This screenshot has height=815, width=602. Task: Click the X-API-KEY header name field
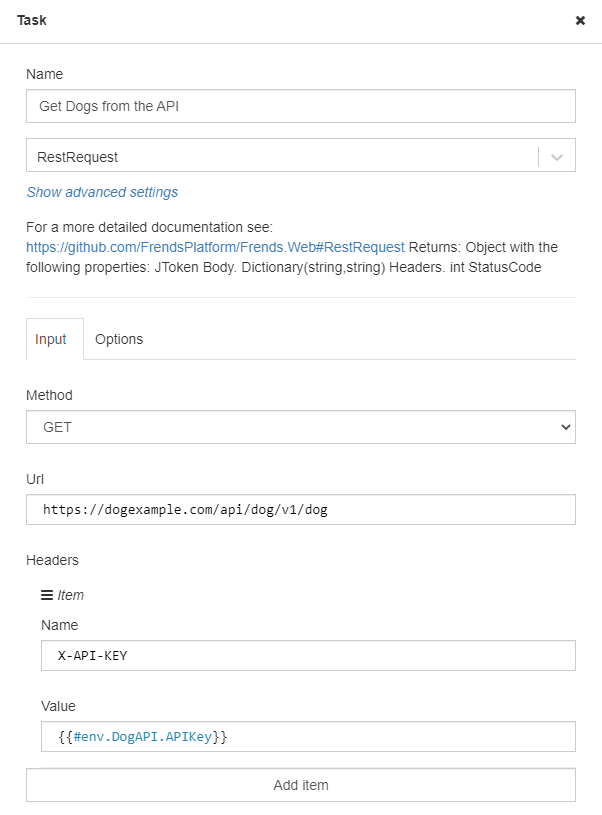pyautogui.click(x=308, y=656)
